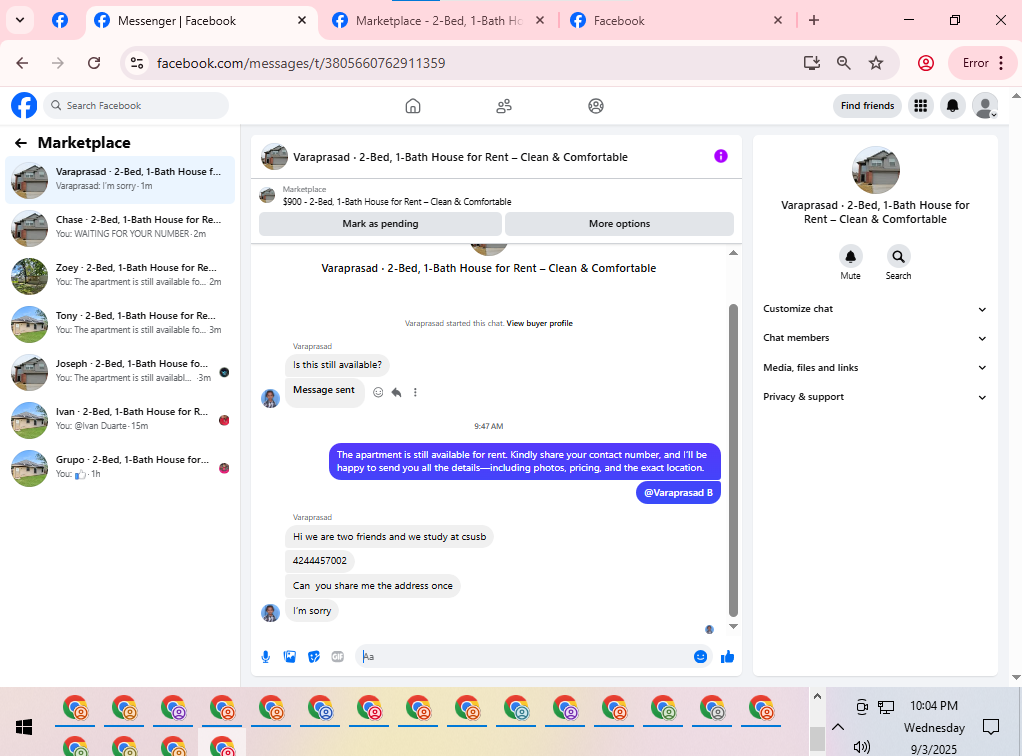This screenshot has height=756, width=1022.
Task: Click the Find friends button
Action: (x=867, y=106)
